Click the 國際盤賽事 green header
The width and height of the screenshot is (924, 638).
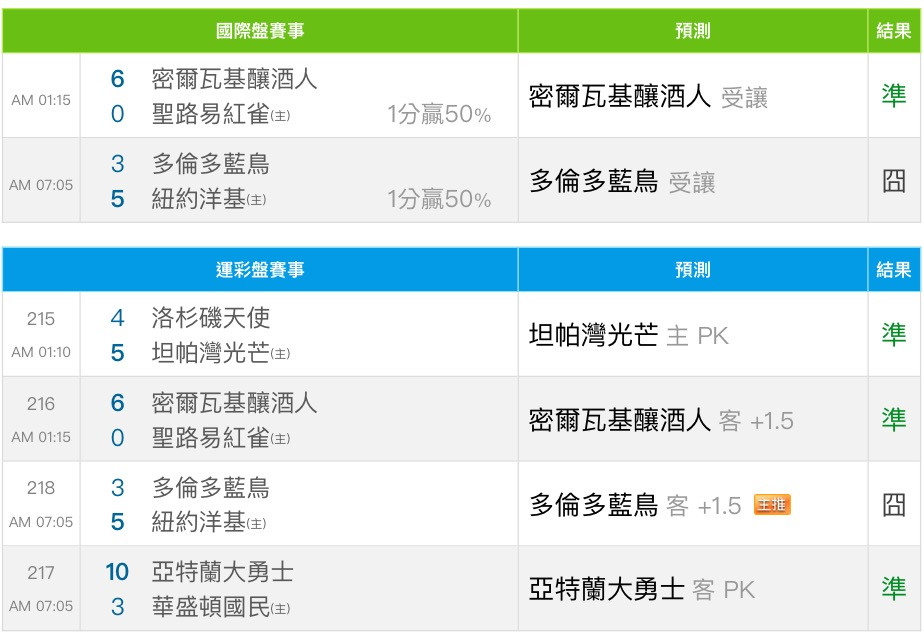tap(260, 31)
